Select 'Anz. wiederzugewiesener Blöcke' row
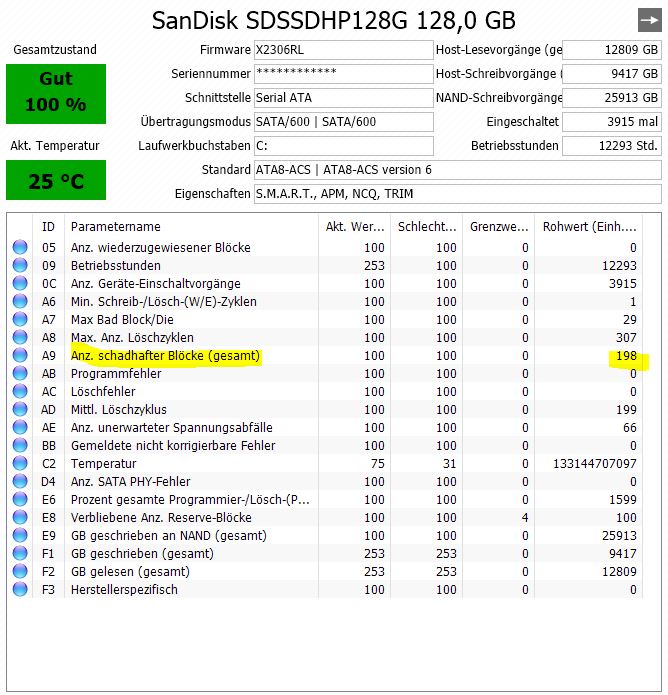The image size is (668, 695). [x=324, y=247]
